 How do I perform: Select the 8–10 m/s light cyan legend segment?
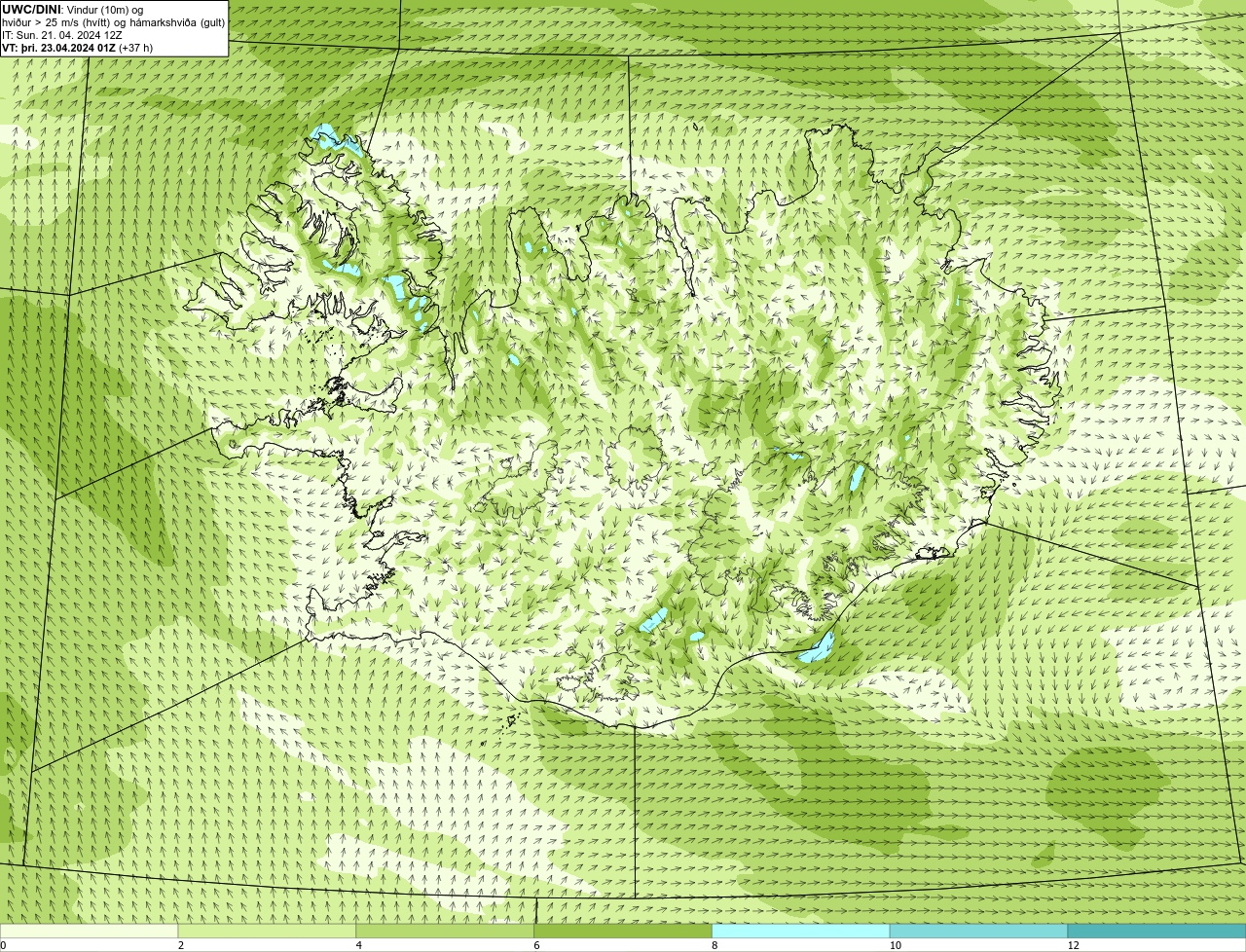[801, 931]
